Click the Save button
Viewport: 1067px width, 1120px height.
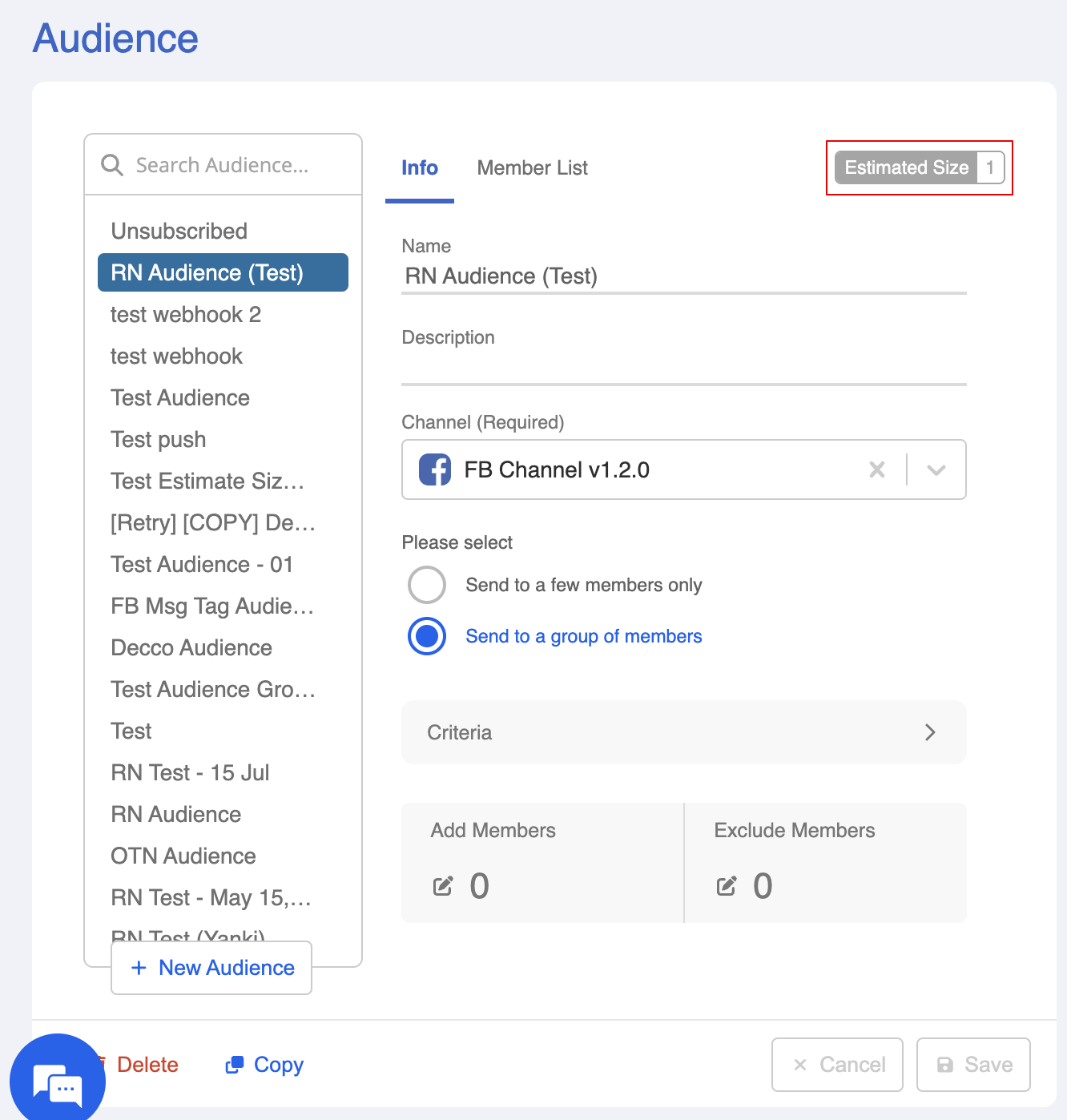click(973, 1065)
